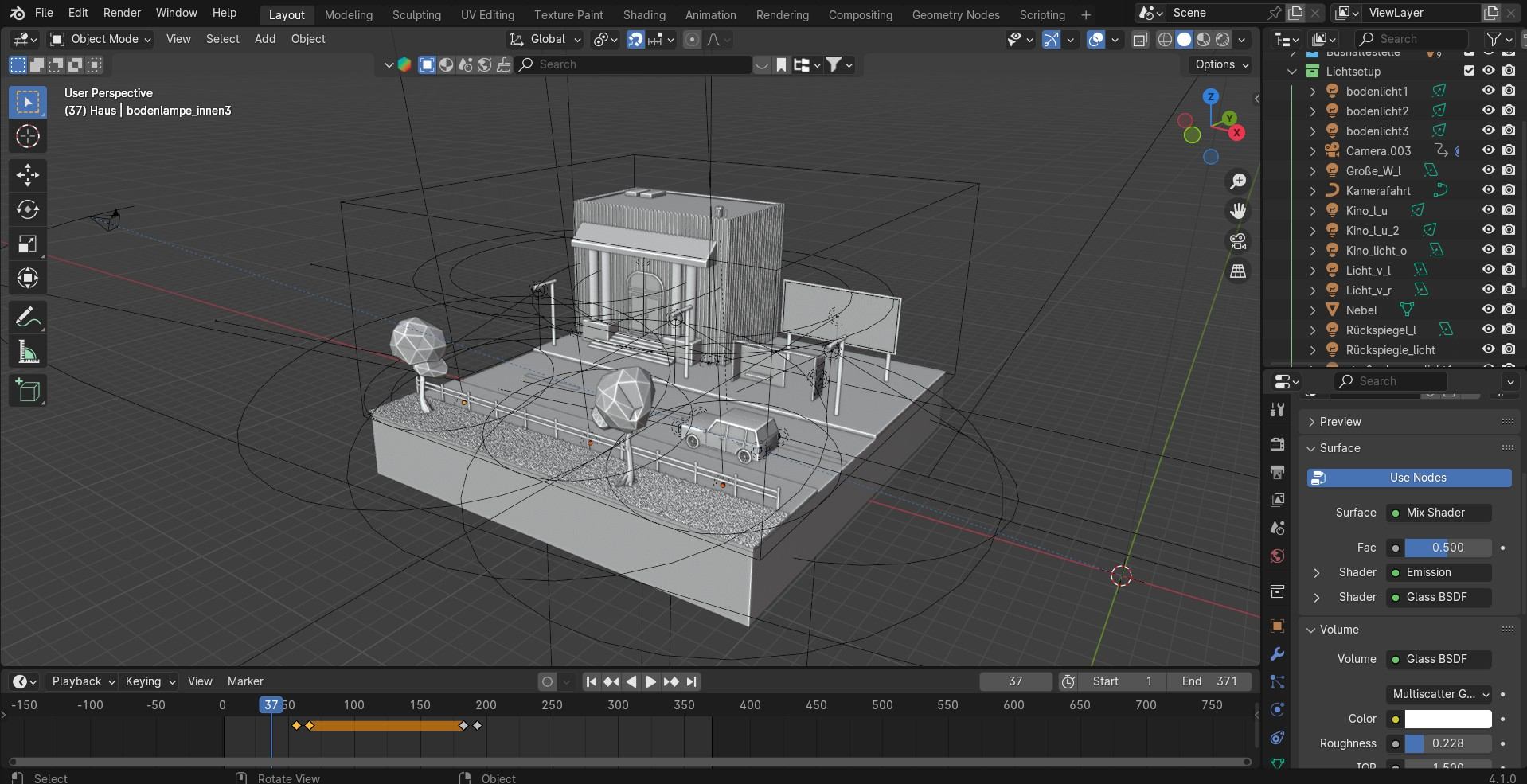The image size is (1527, 784).
Task: Select the Measure tool
Action: [28, 353]
